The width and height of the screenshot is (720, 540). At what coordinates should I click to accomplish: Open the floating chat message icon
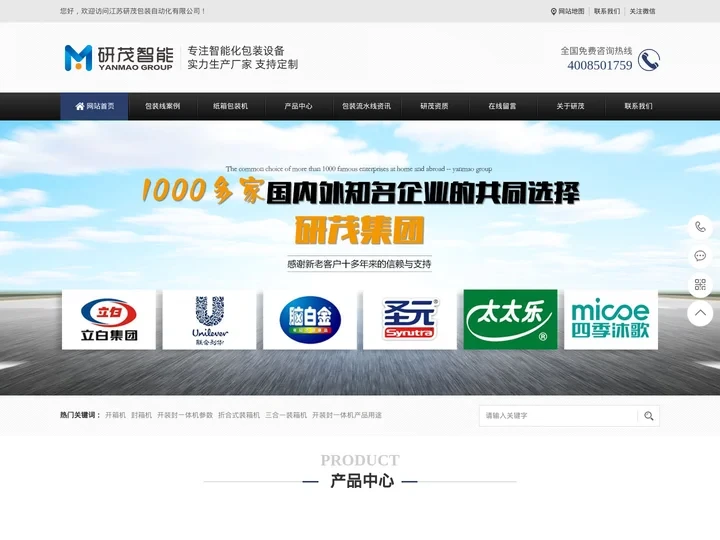(x=700, y=256)
